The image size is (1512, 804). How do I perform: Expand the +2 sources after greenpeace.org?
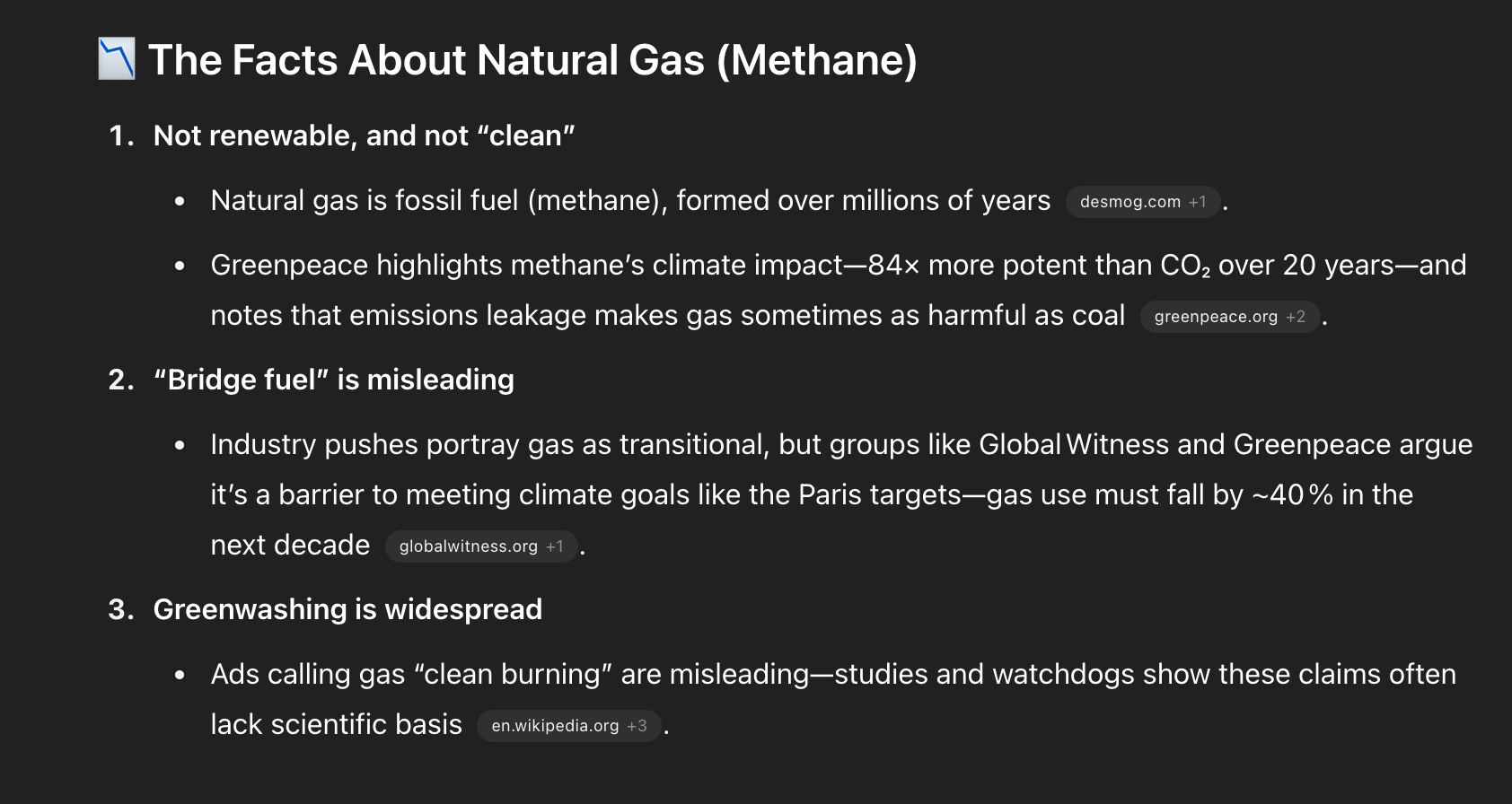pyautogui.click(x=1296, y=317)
